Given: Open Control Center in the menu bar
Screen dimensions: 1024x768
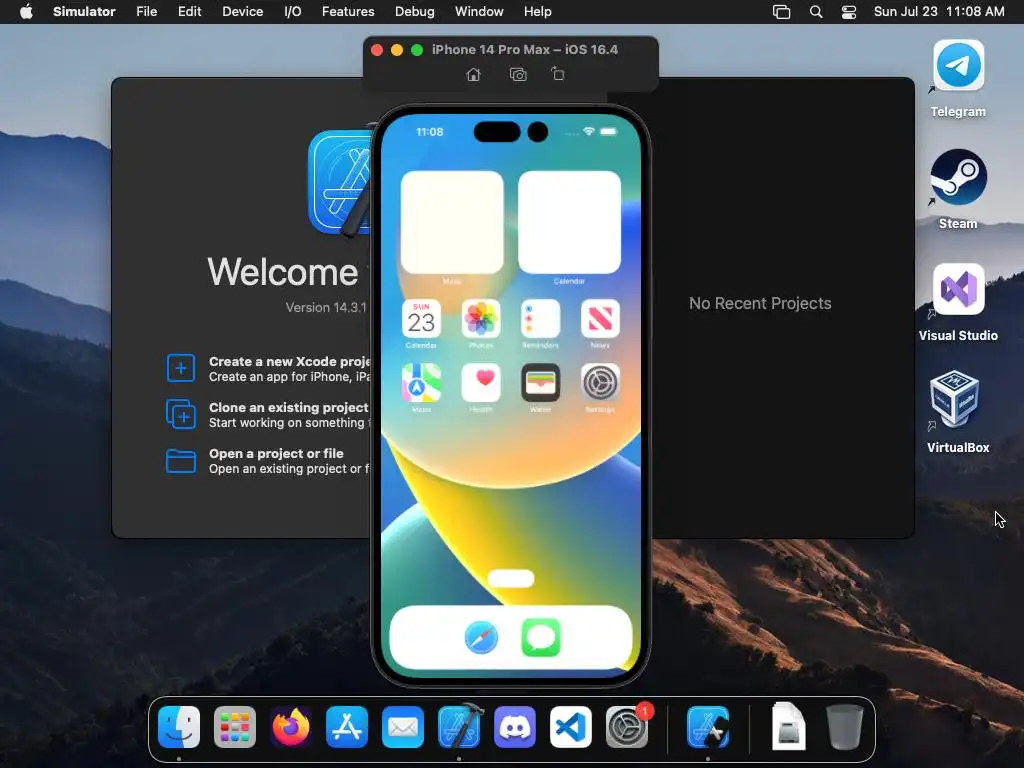Looking at the screenshot, I should pos(848,12).
